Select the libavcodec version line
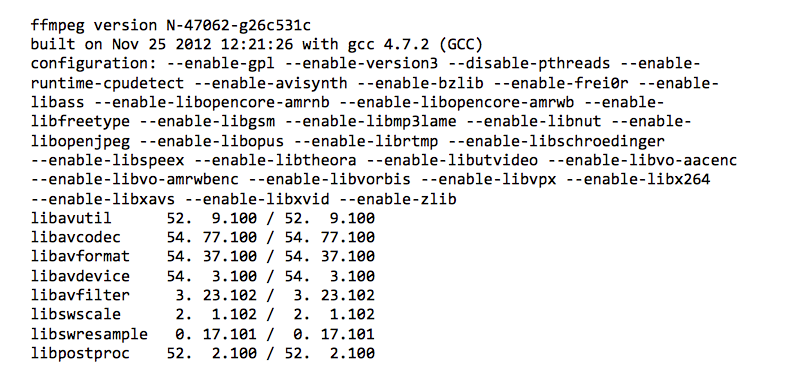Viewport: 786px width, 374px height. coord(203,237)
